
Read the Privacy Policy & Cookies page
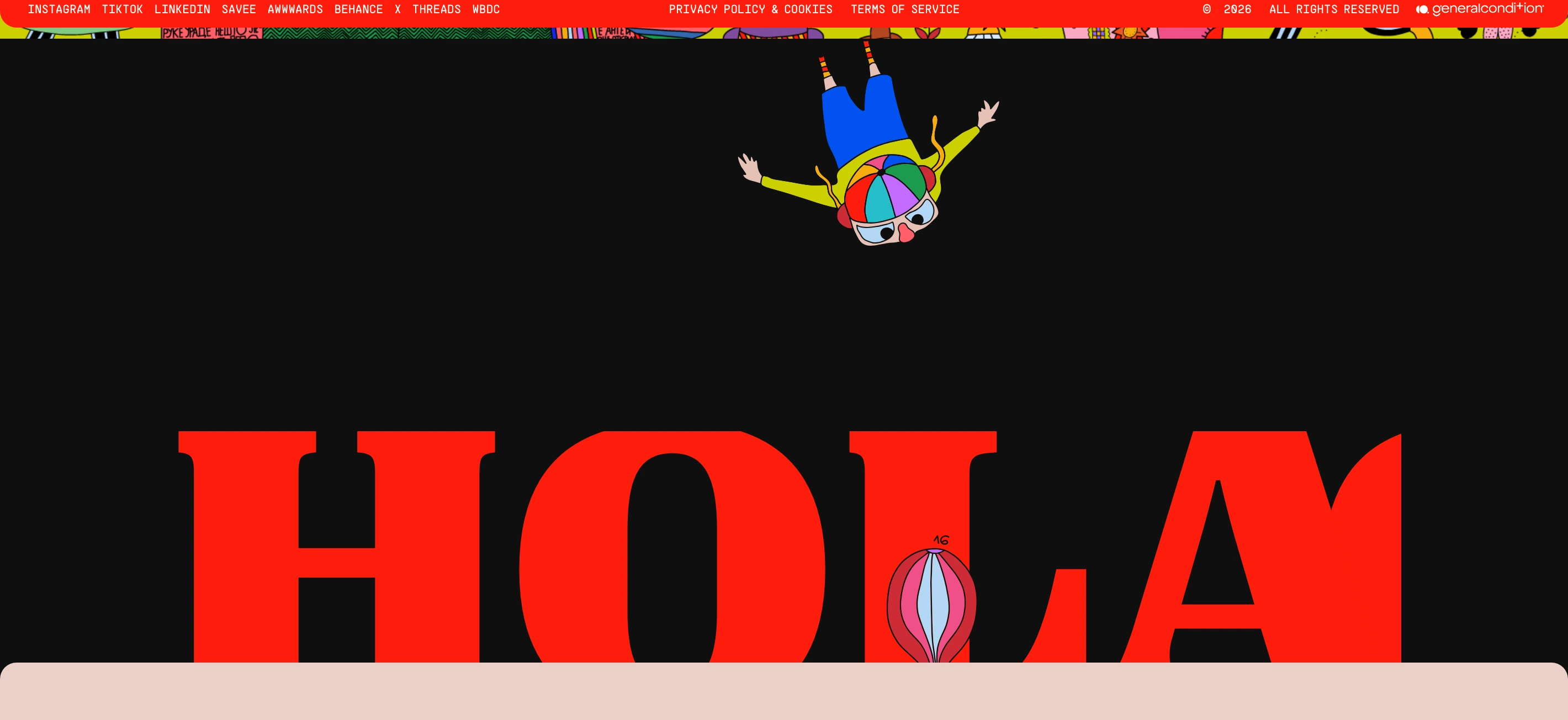pos(750,9)
